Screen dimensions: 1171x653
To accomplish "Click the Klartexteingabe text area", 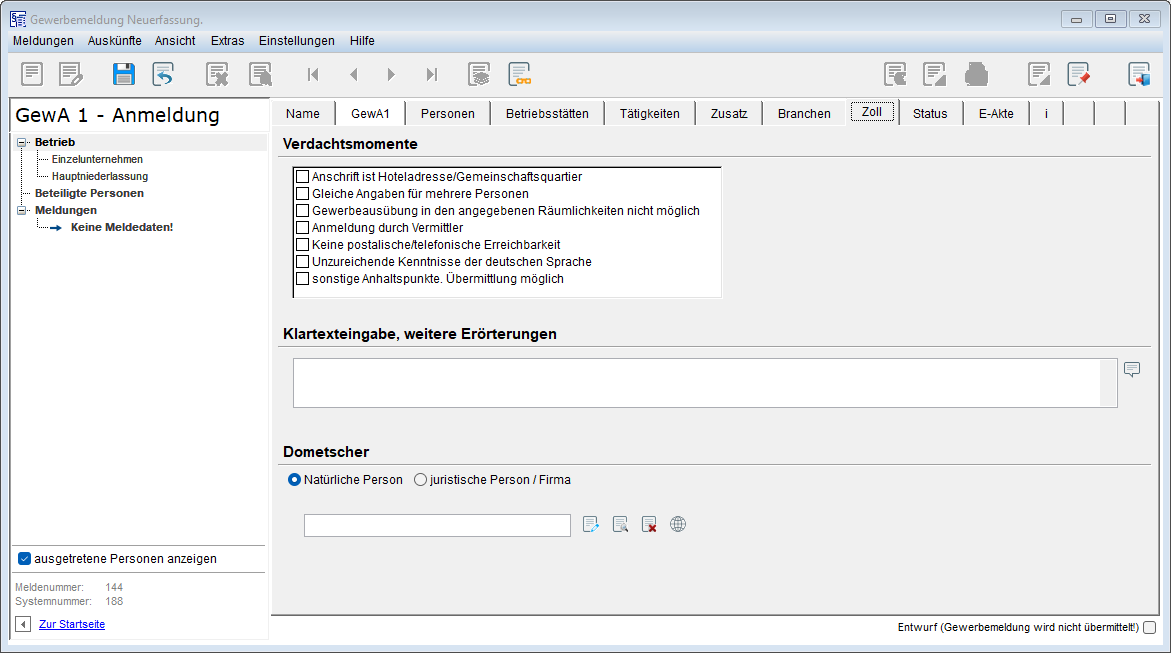I will coord(696,383).
